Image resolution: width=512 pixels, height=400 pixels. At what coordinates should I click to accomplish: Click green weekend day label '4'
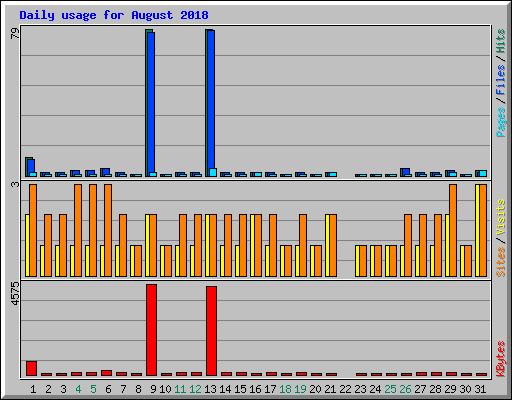point(78,389)
